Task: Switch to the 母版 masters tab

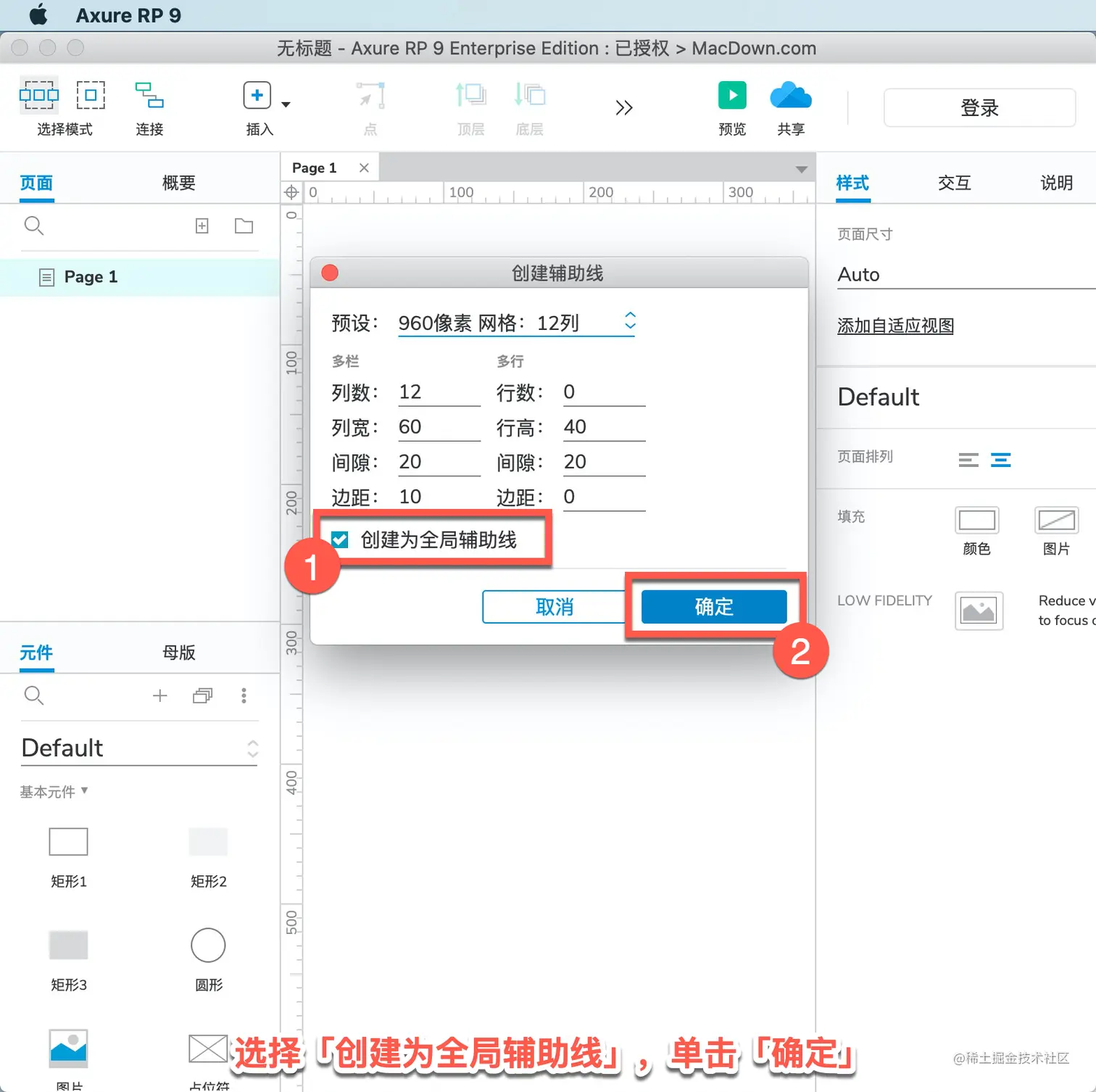Action: coord(179,653)
